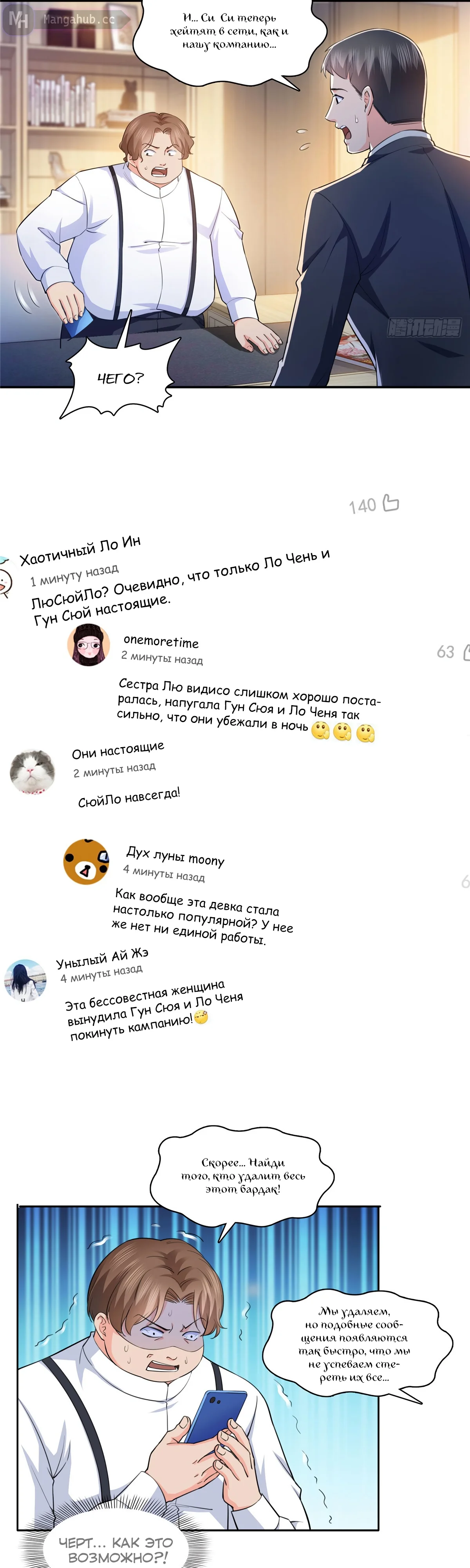This screenshot has width=470, height=1568.
Task: Click the grey cat avatar
Action: [x=32, y=772]
